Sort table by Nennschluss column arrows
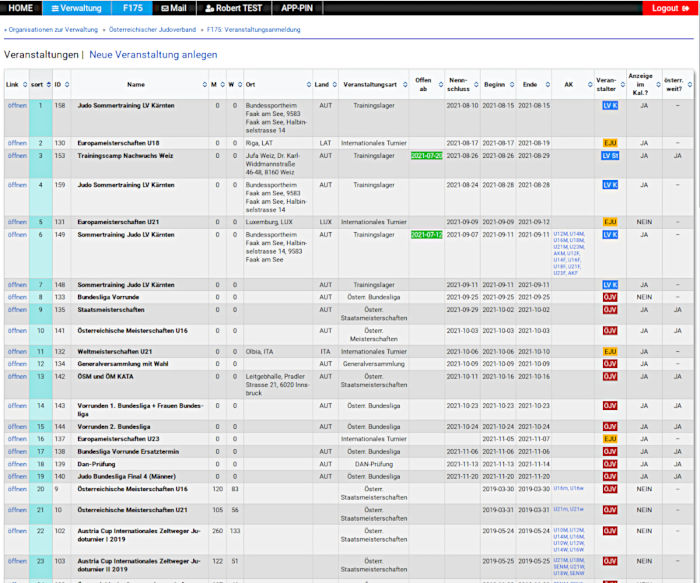Screen dimensions: 700x583 click(x=476, y=84)
